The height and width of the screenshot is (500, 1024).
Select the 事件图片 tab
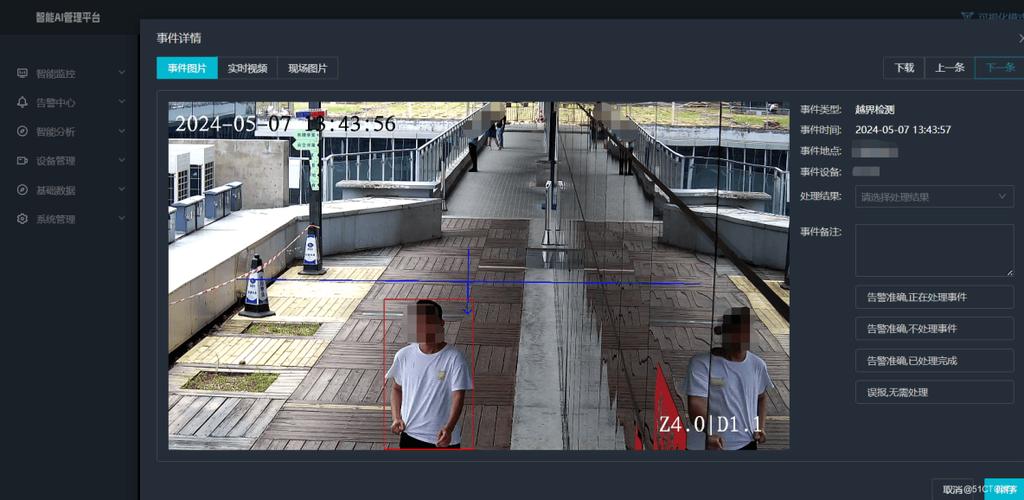click(x=187, y=68)
